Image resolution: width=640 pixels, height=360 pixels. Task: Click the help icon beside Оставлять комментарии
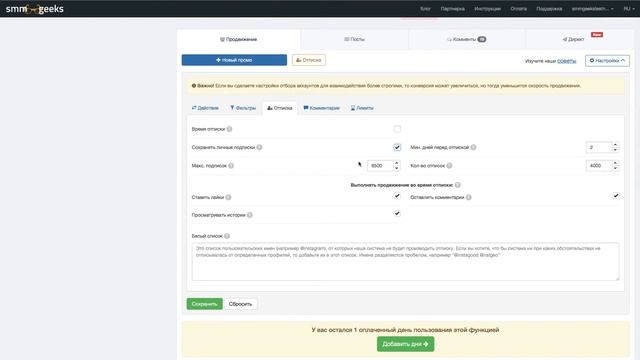469,197
